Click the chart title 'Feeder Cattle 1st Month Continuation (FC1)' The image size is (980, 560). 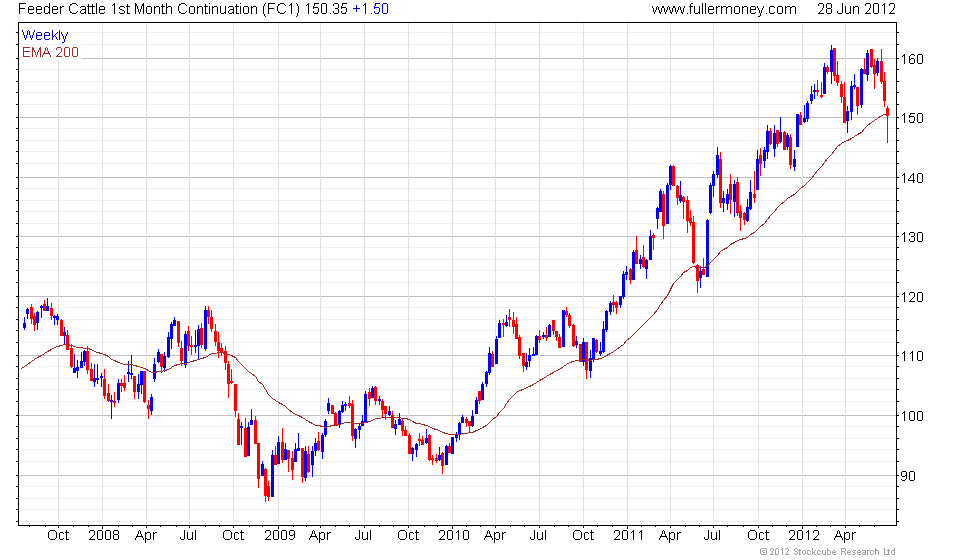pos(159,9)
